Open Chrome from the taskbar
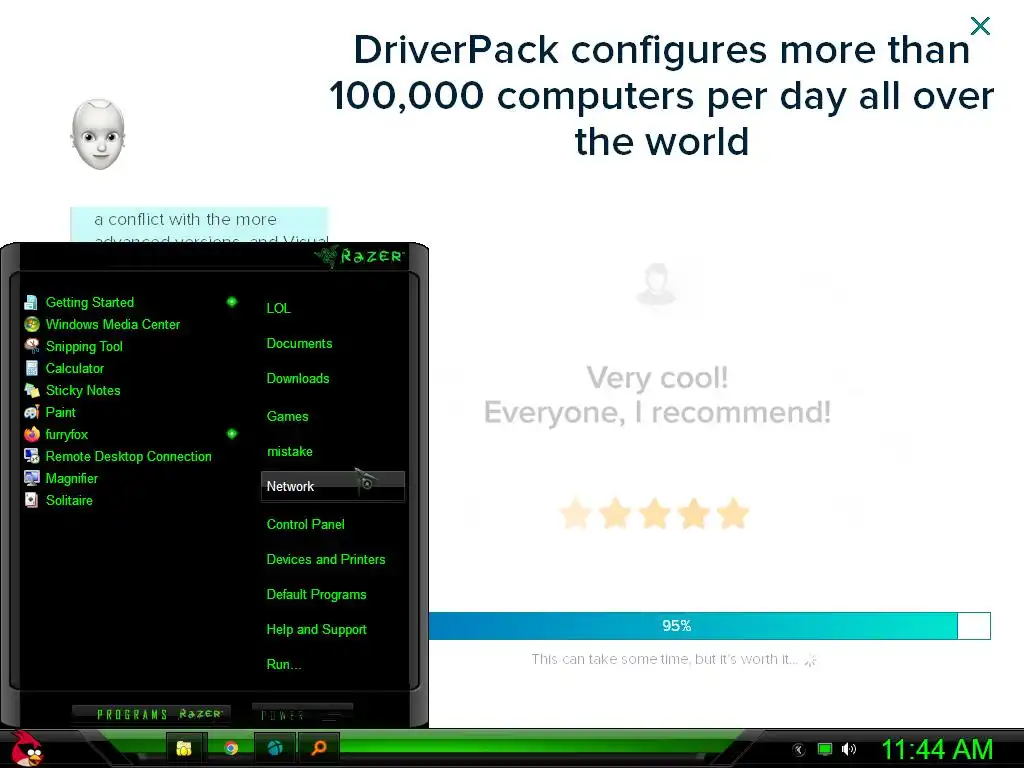The width and height of the screenshot is (1024, 768). point(231,748)
